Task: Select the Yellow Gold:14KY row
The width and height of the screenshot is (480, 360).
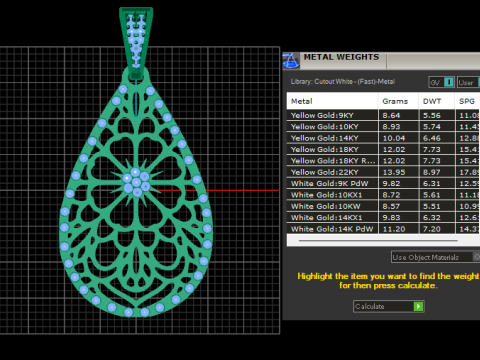Action: 383,138
